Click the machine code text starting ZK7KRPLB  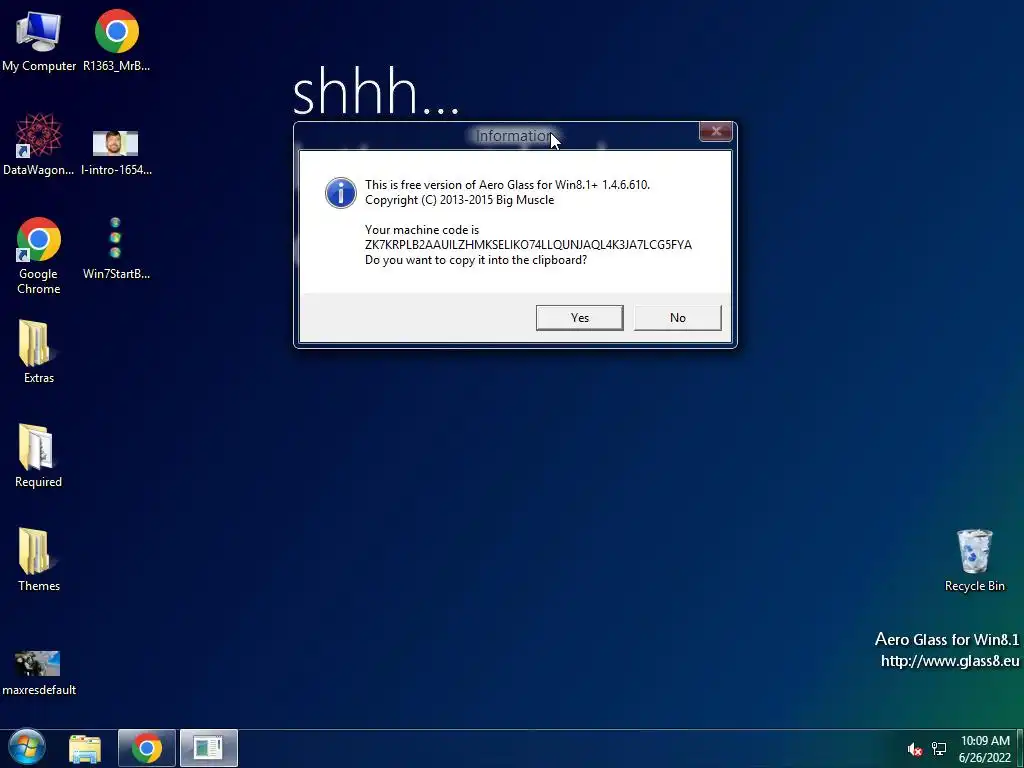point(528,245)
